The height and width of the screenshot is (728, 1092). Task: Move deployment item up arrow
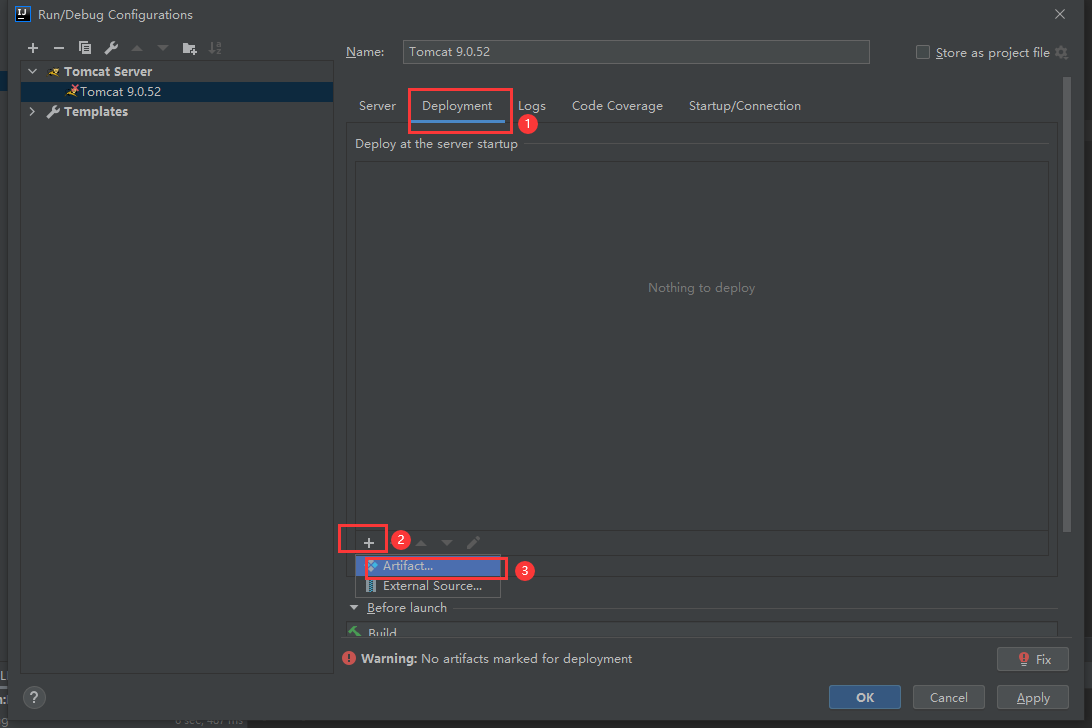coord(421,543)
